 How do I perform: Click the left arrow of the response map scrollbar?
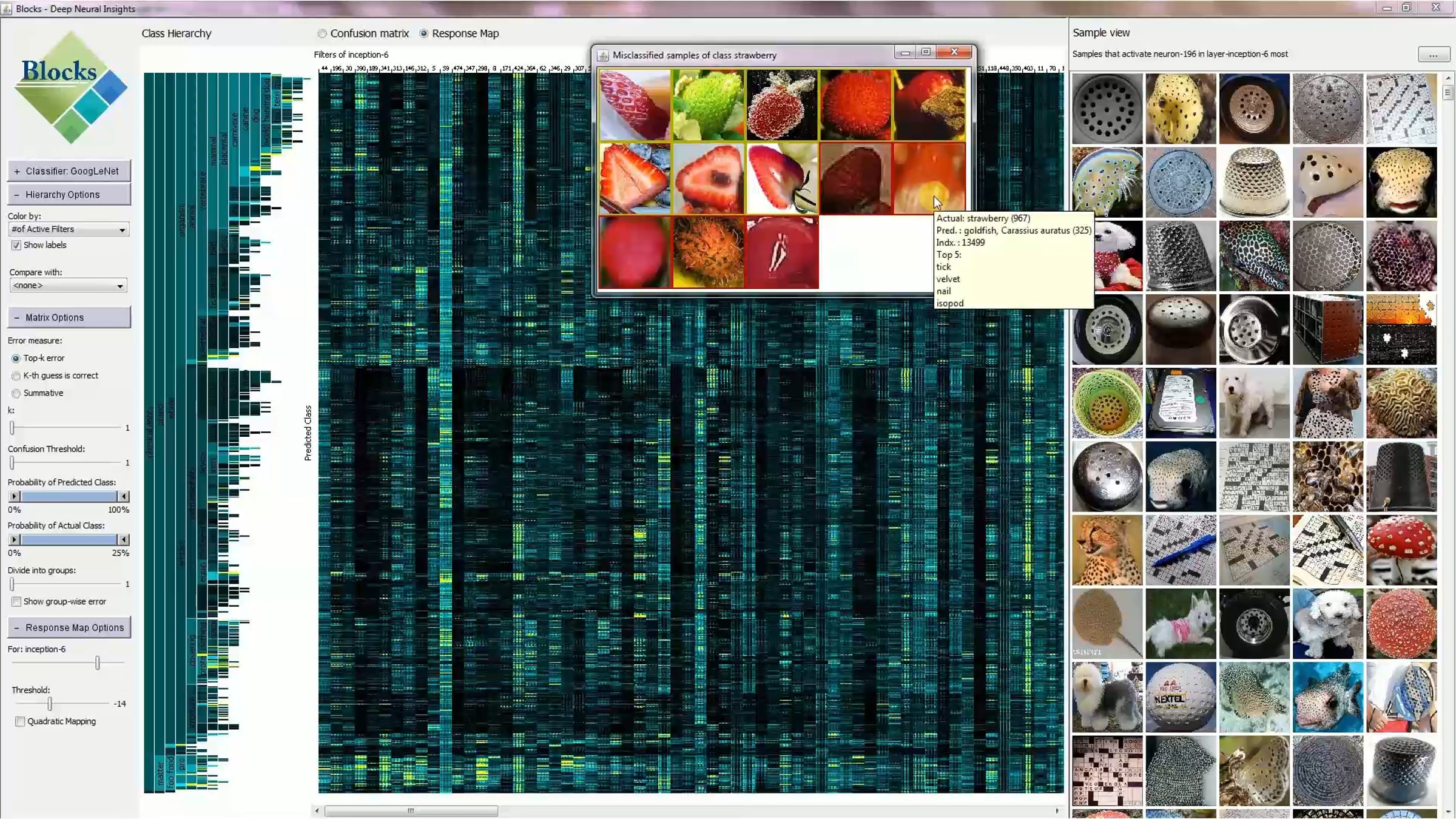(317, 811)
